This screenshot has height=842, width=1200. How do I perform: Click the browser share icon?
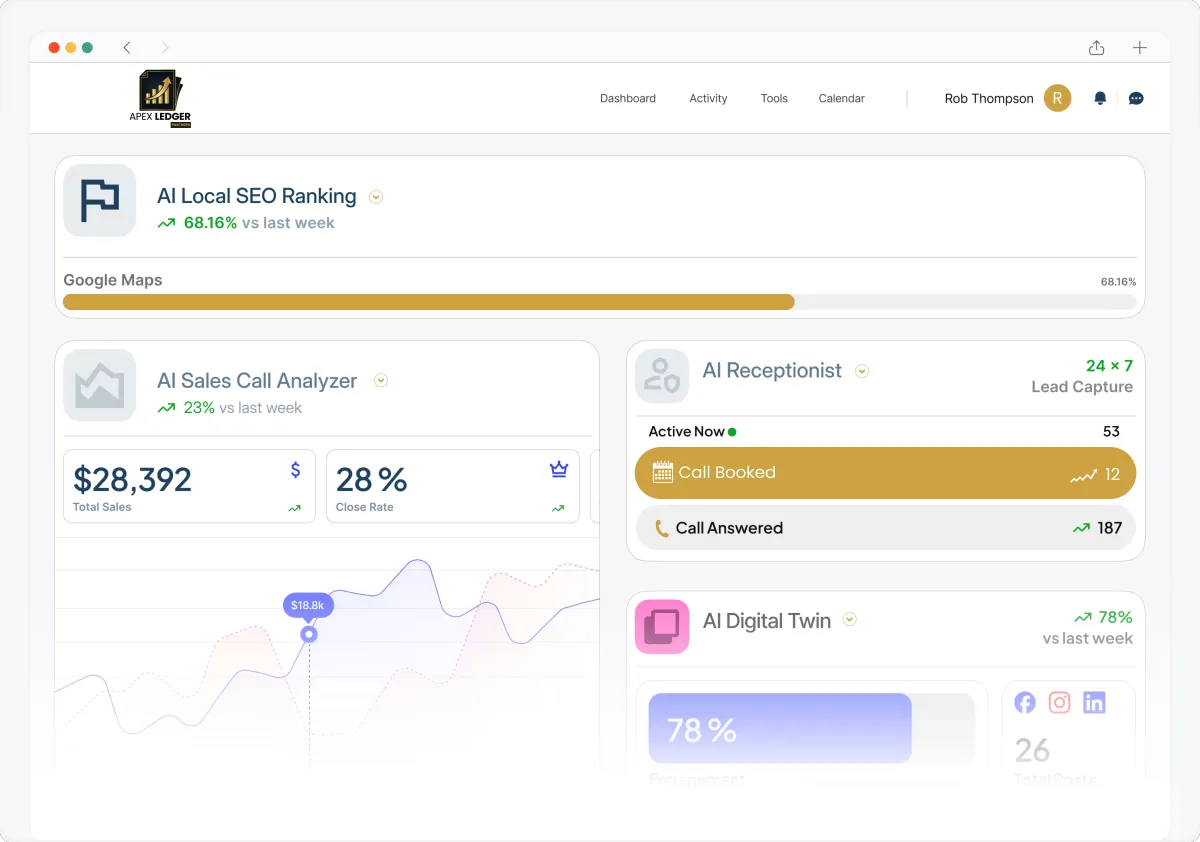[x=1097, y=47]
